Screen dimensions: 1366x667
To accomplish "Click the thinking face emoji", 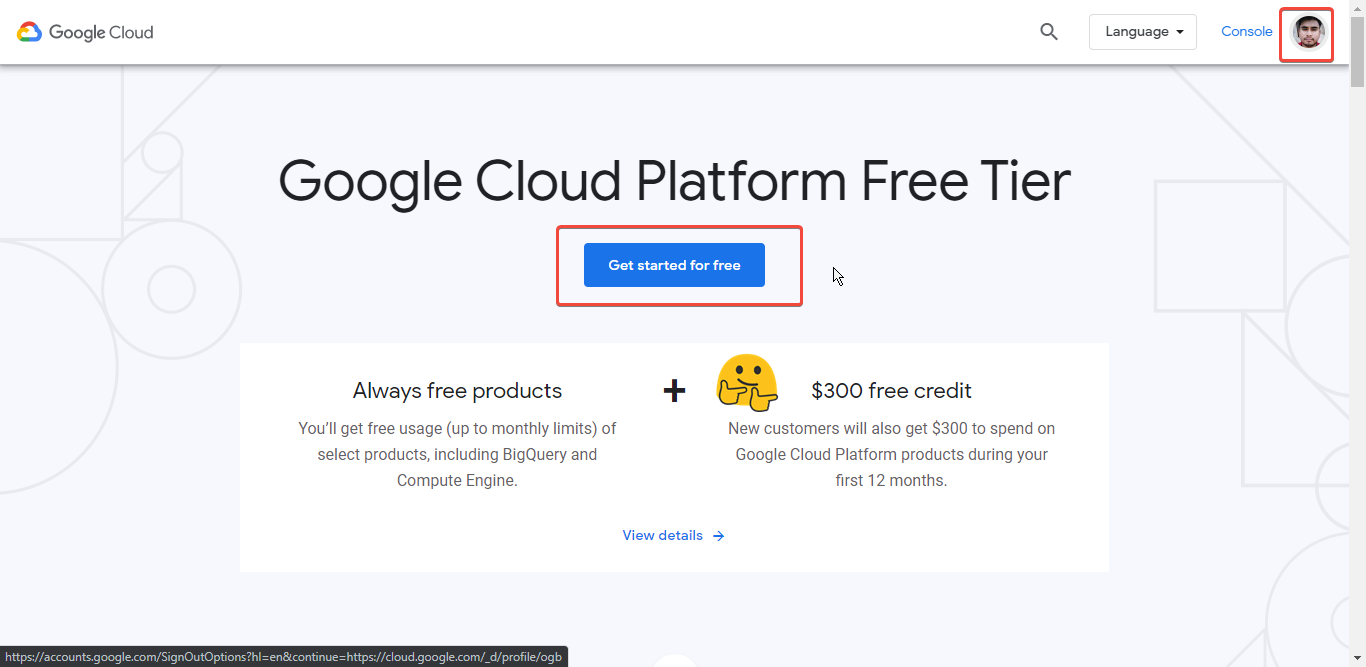I will pyautogui.click(x=747, y=383).
